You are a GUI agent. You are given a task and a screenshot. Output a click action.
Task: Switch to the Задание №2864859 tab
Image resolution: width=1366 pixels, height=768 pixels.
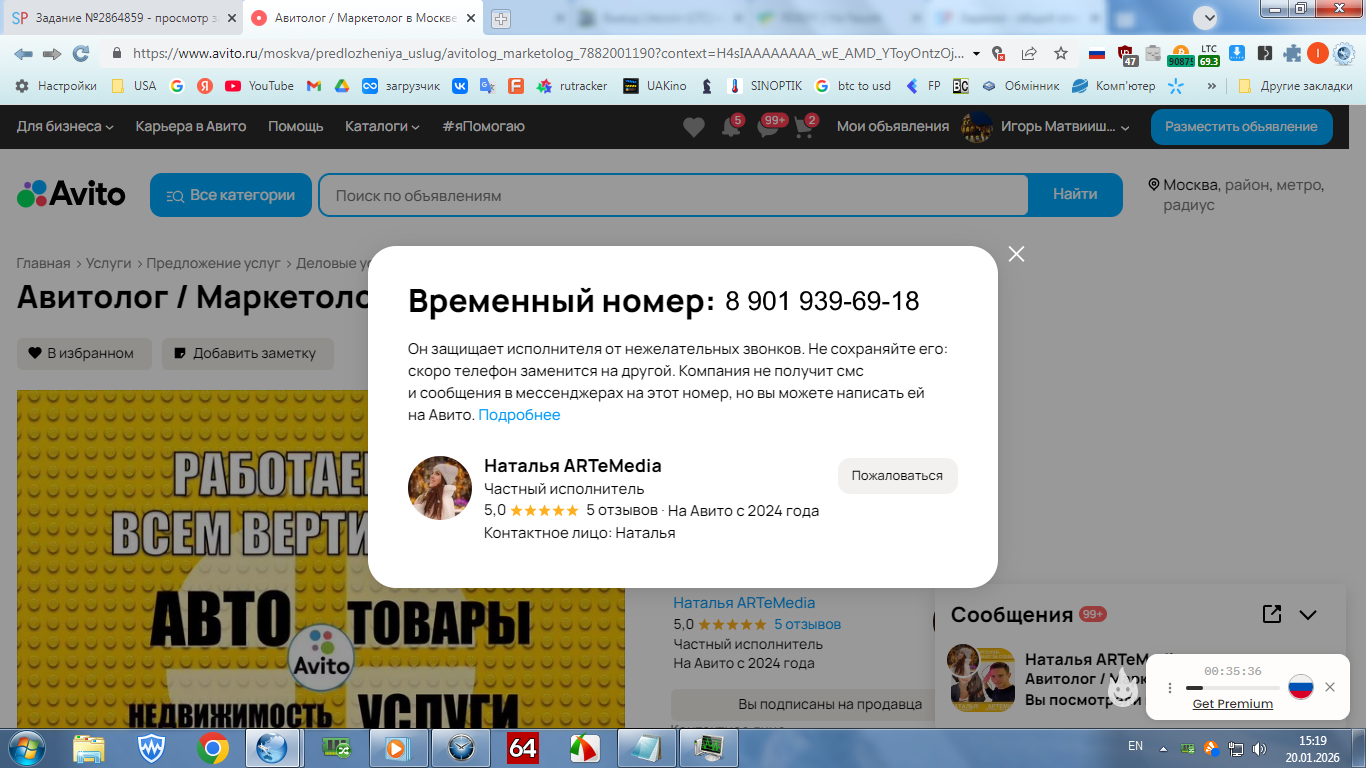[124, 18]
